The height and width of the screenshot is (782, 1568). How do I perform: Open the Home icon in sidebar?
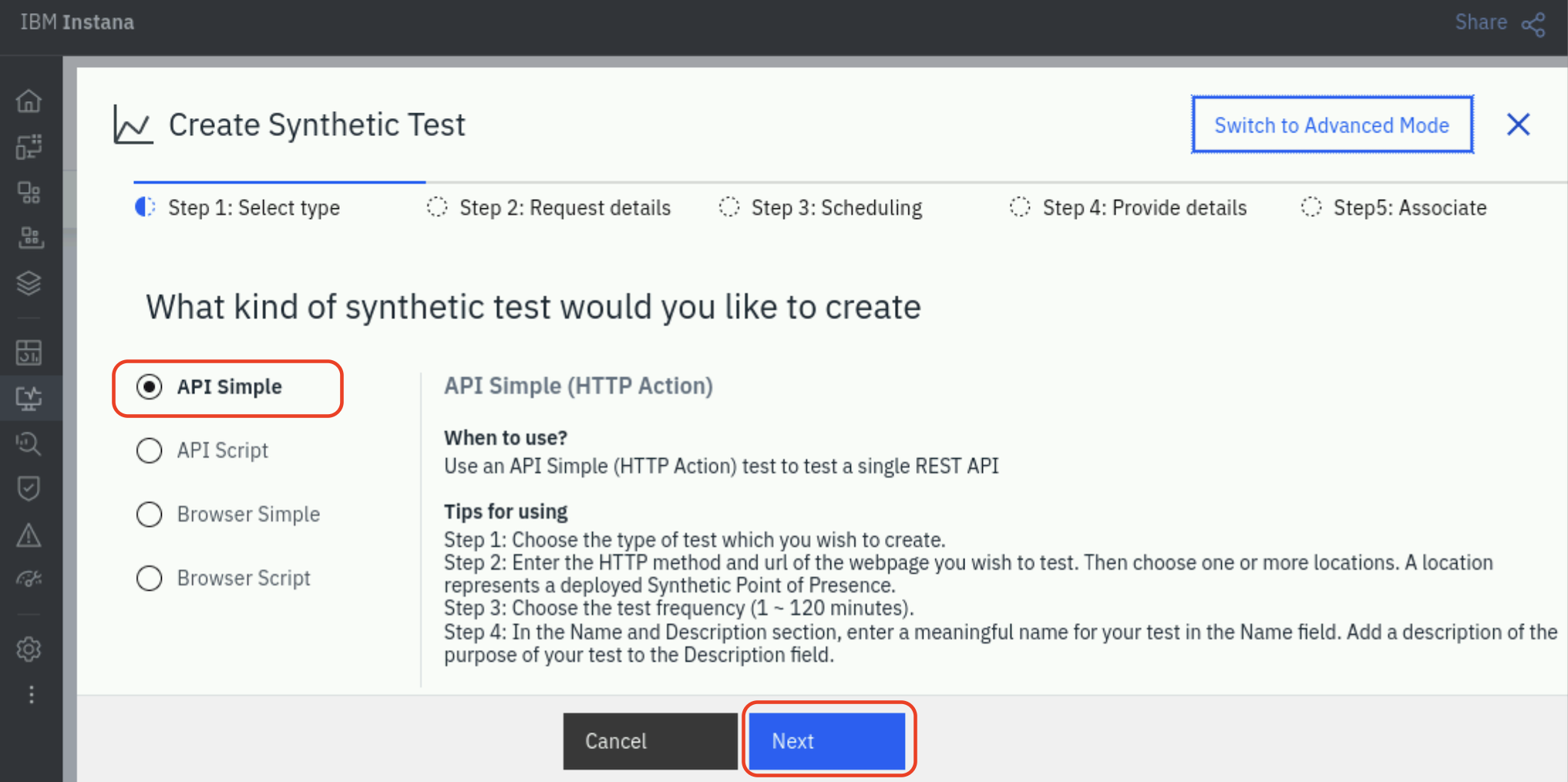(29, 101)
